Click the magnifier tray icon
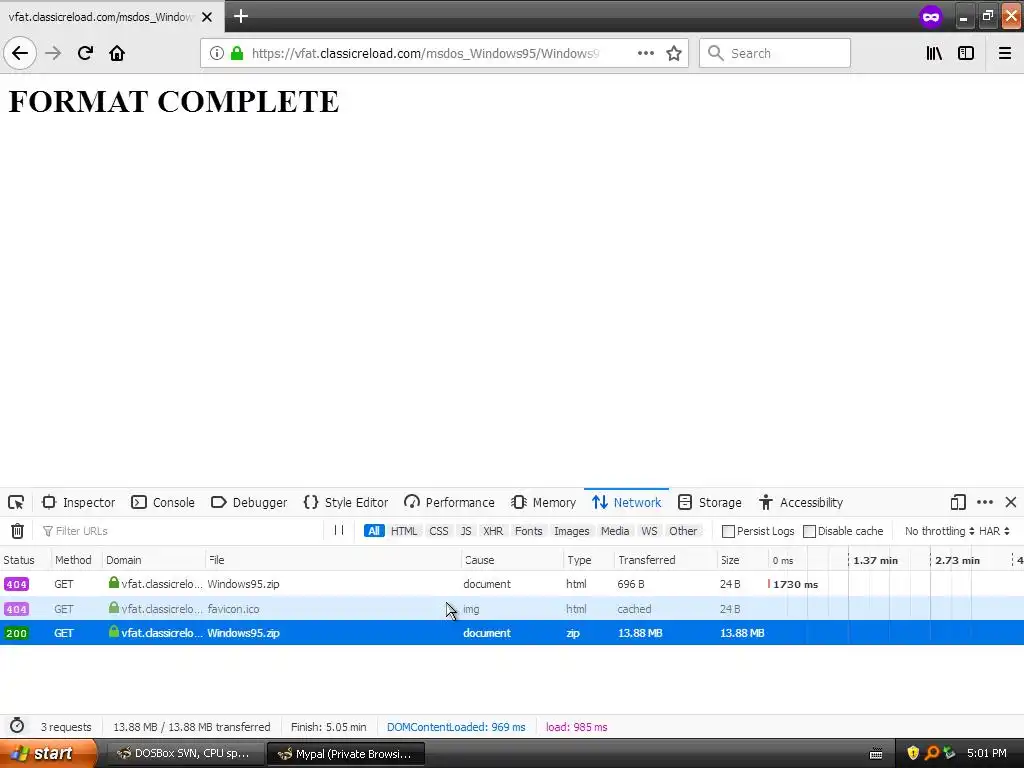 [932, 753]
